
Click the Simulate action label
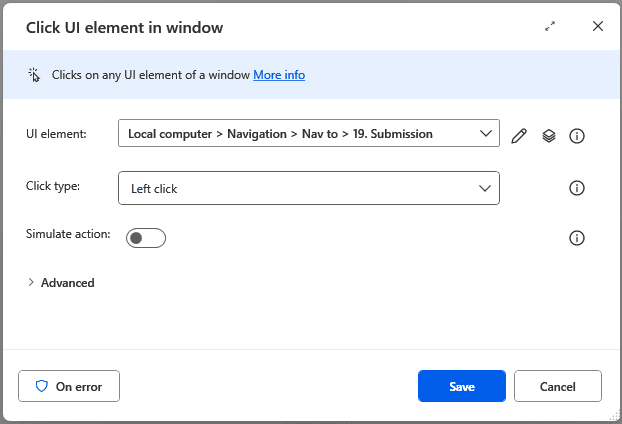pyautogui.click(x=68, y=234)
